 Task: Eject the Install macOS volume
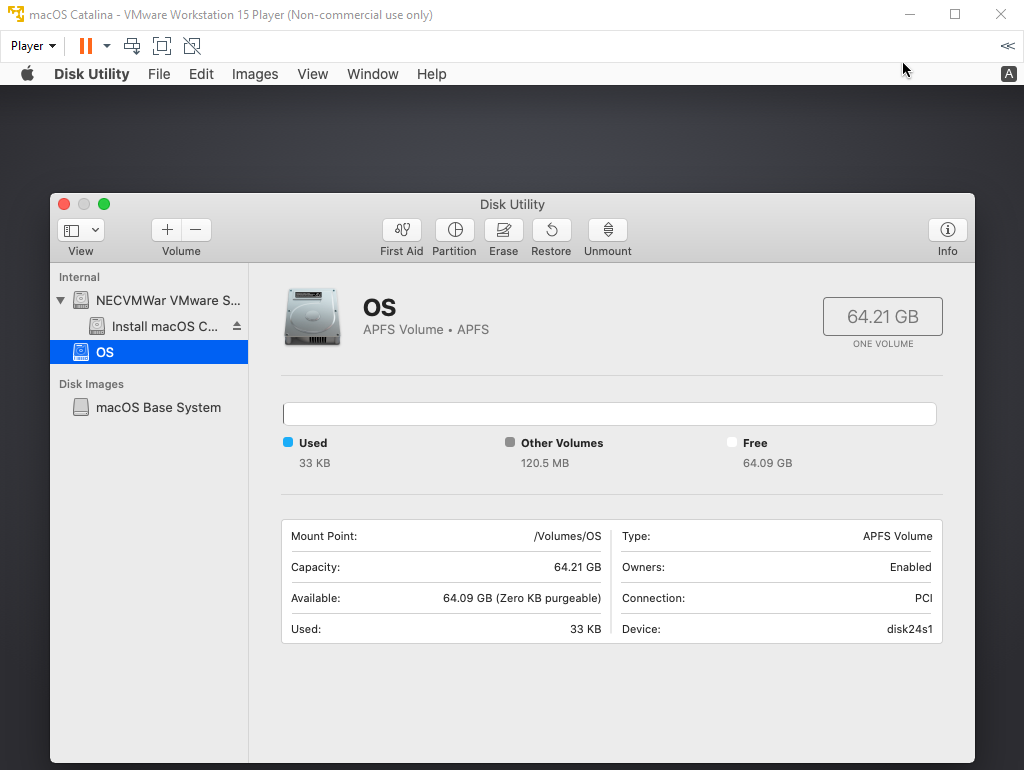tap(237, 326)
